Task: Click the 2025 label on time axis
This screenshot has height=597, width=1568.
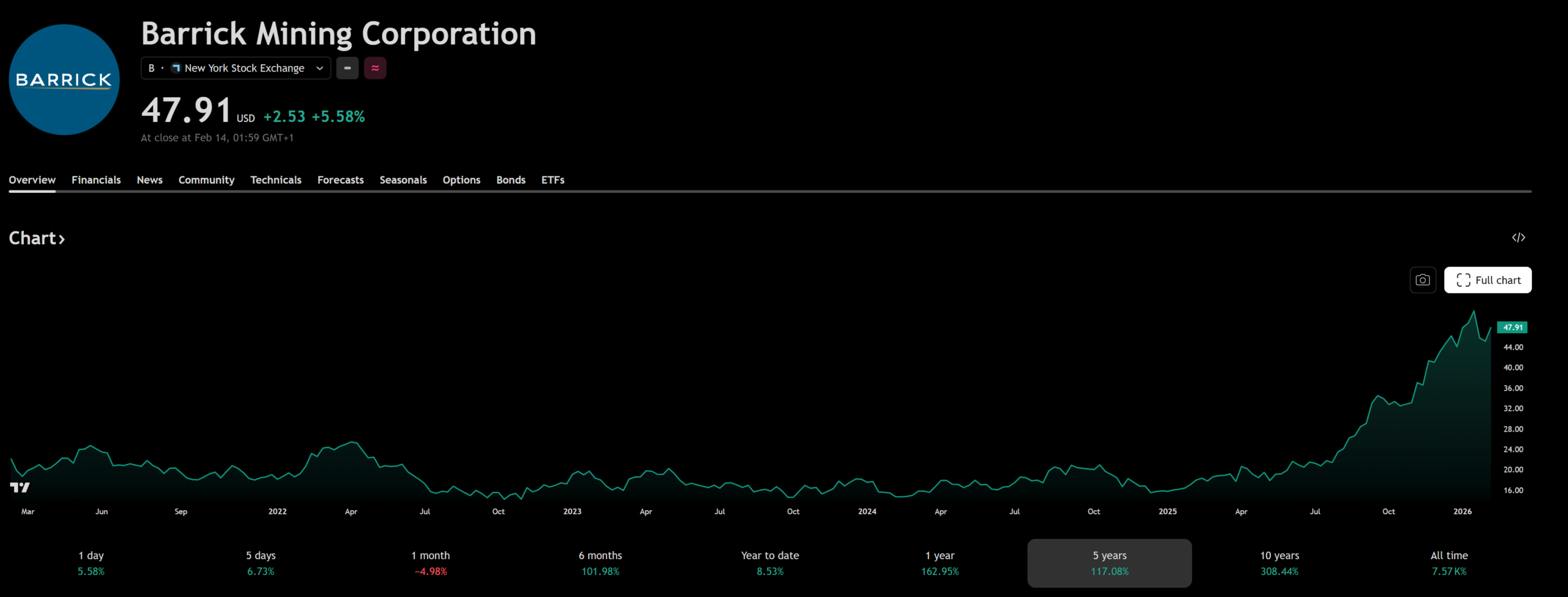Action: [x=1167, y=511]
